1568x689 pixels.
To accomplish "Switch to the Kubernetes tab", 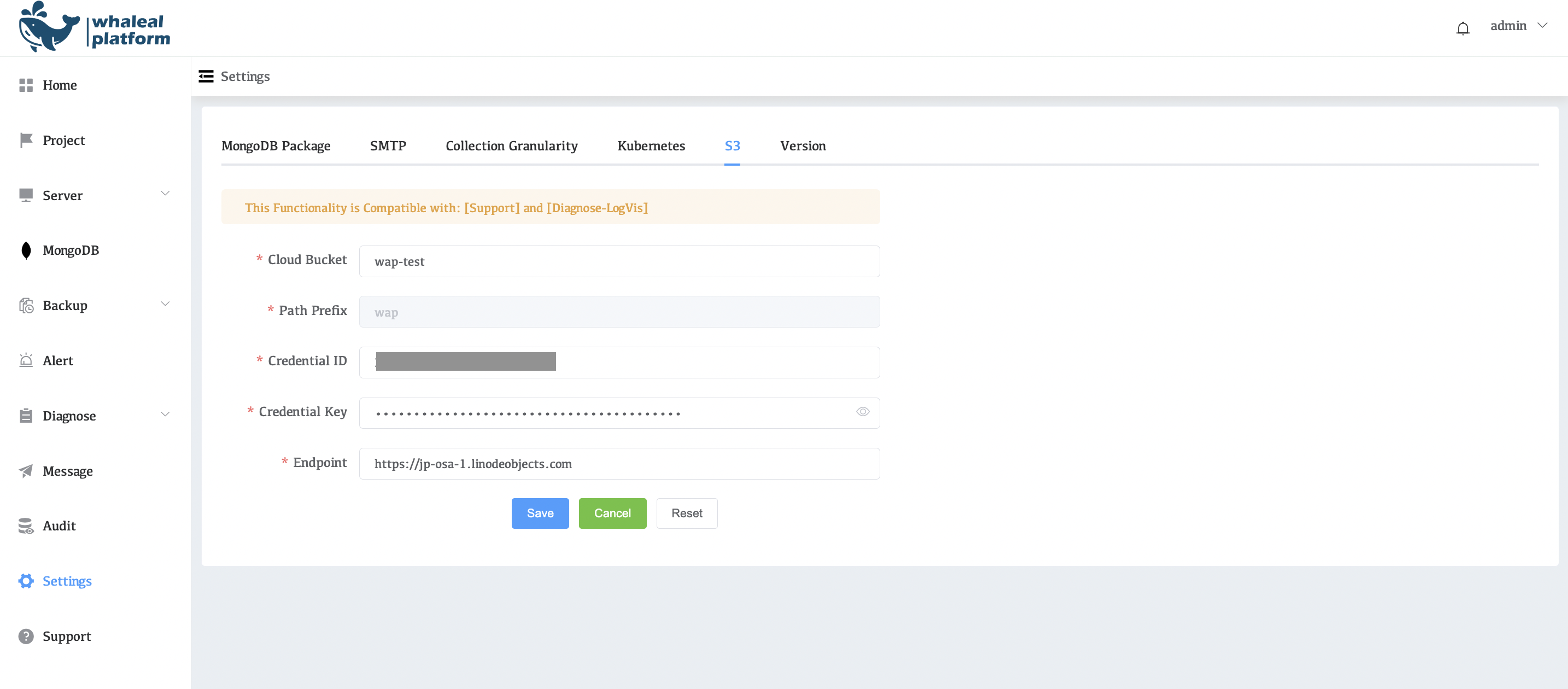I will point(651,146).
